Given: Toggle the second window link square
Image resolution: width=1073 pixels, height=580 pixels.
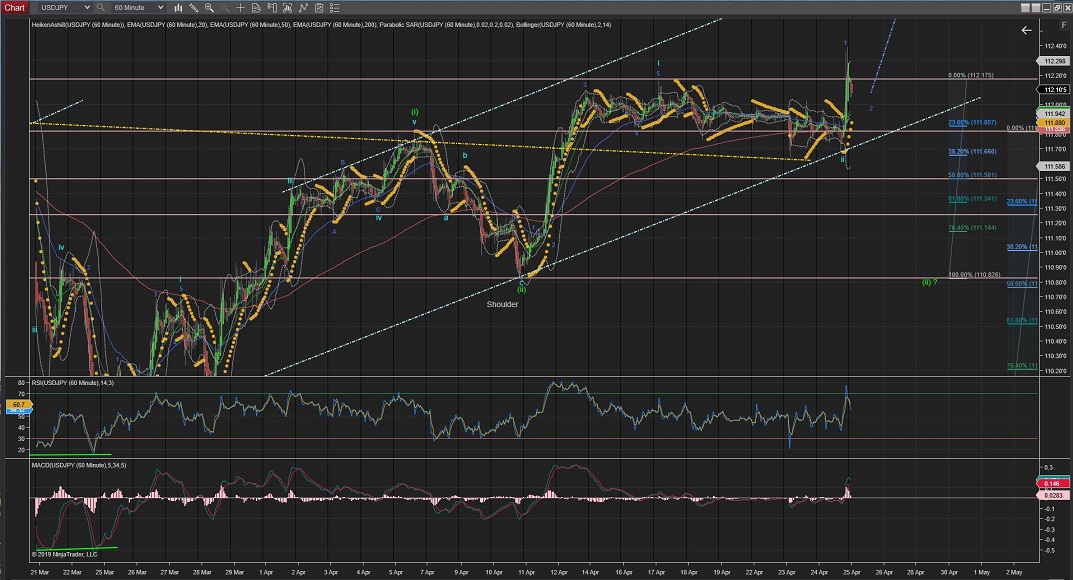Looking at the screenshot, I should click(1036, 8).
